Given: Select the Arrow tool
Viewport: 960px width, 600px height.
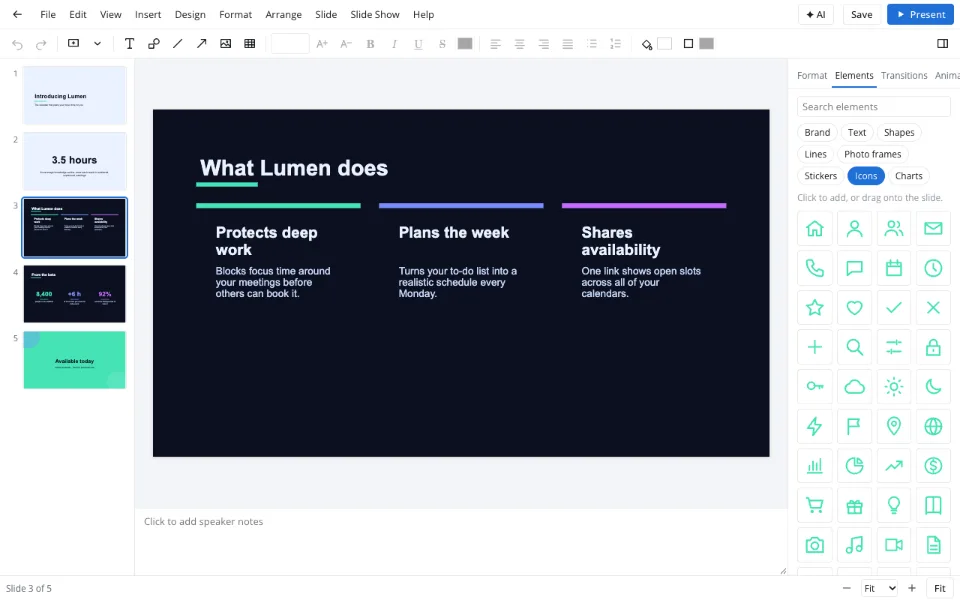Looking at the screenshot, I should click(201, 43).
